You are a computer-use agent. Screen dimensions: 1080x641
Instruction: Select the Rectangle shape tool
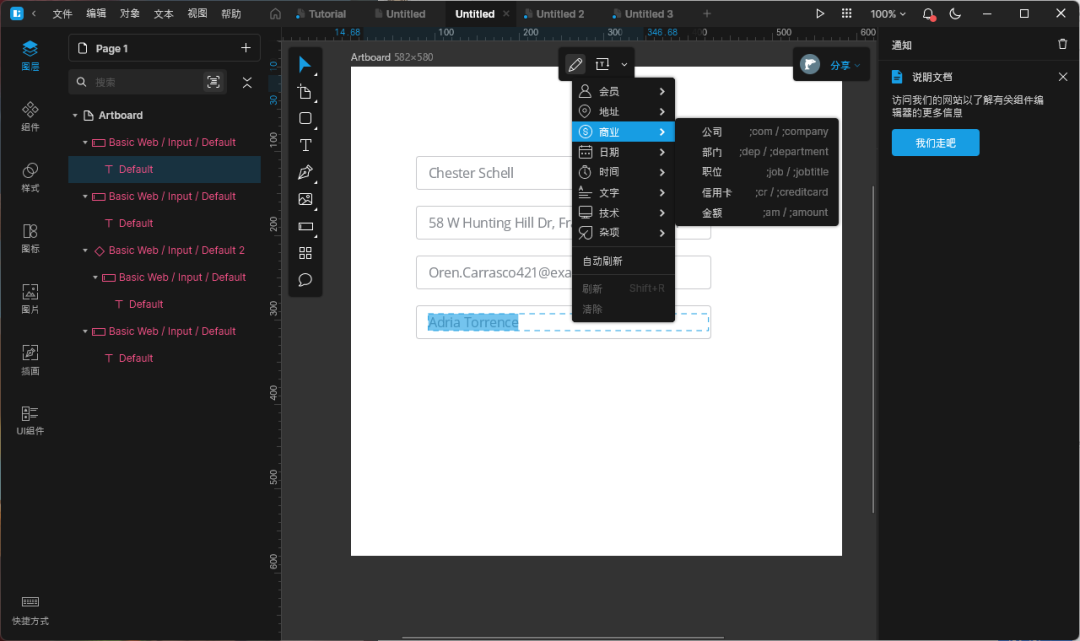(x=306, y=119)
